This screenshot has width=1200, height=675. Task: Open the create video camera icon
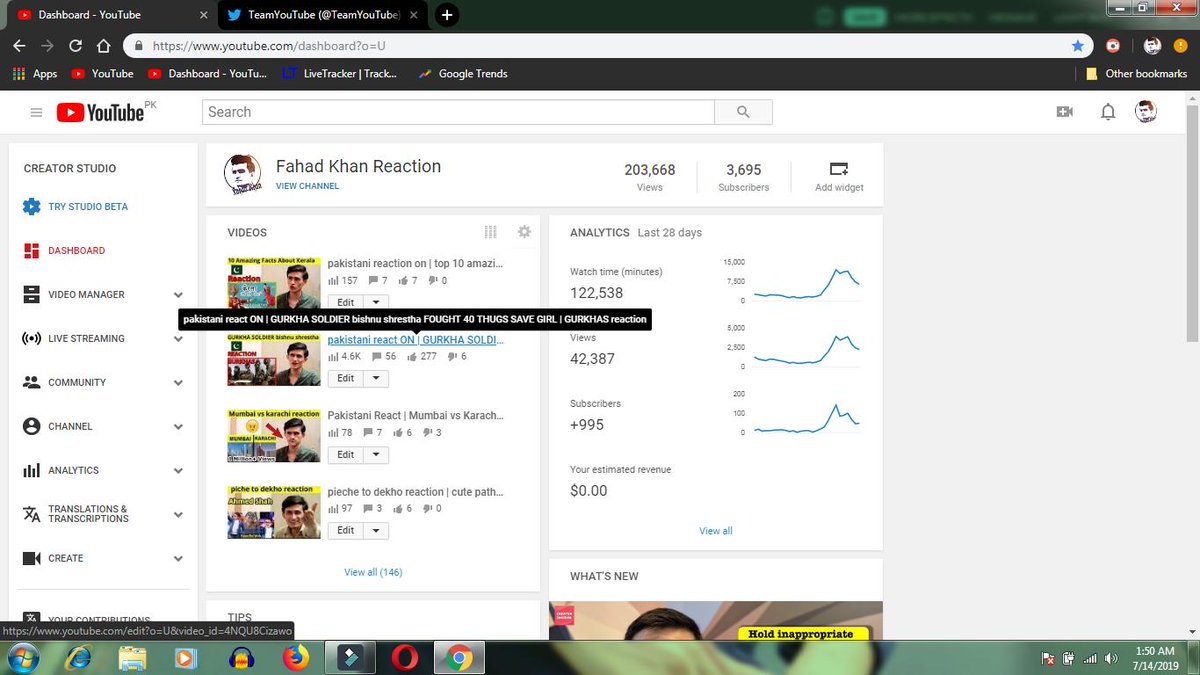click(1064, 112)
